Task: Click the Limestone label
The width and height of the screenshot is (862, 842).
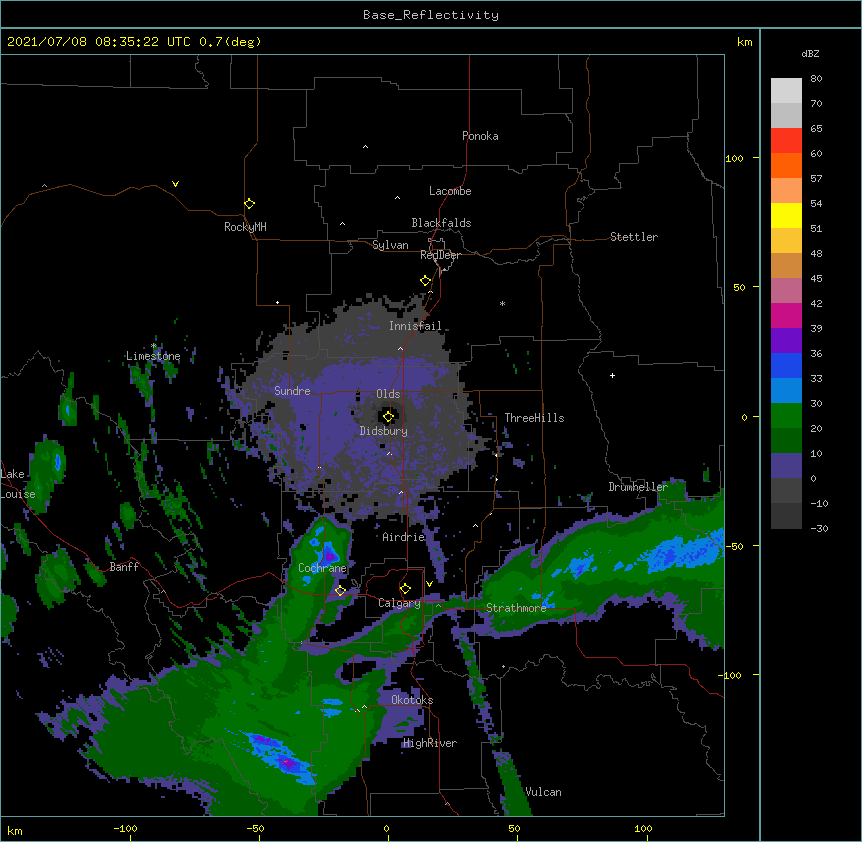Action: [153, 356]
